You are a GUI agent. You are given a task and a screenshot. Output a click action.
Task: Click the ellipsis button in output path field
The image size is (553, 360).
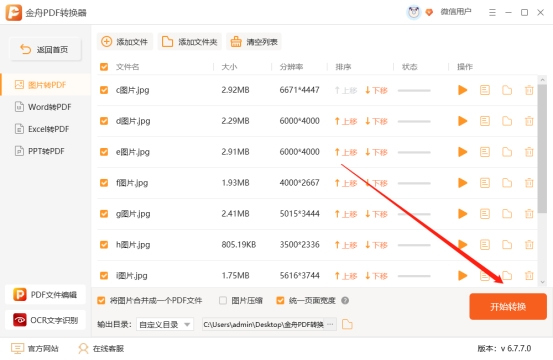click(330, 324)
